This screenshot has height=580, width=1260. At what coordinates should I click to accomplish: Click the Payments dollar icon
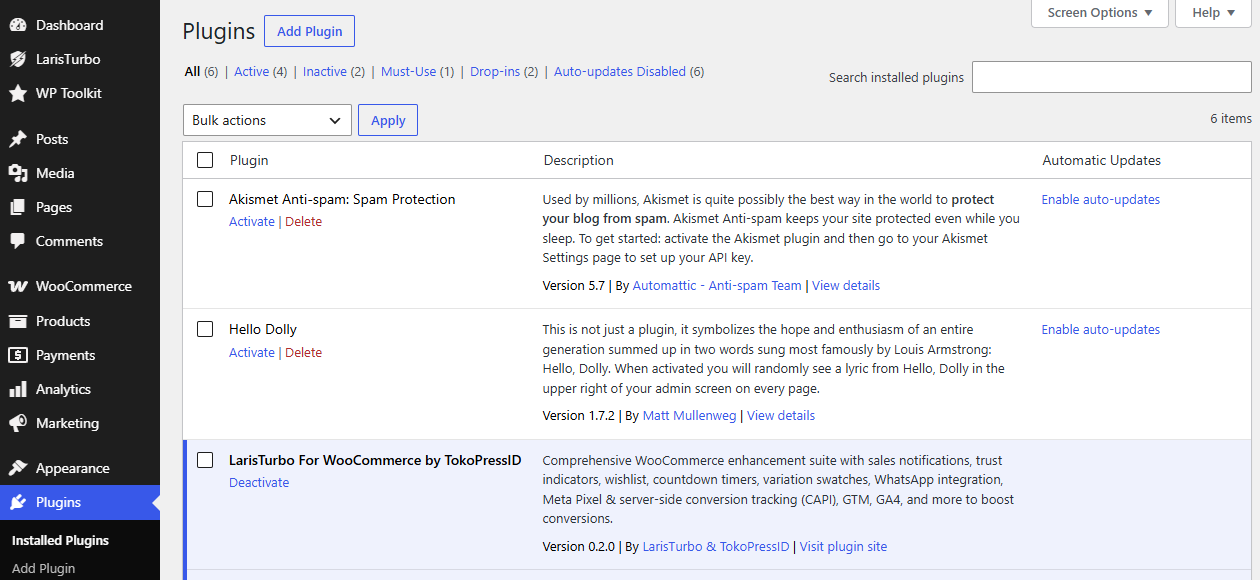[x=18, y=355]
